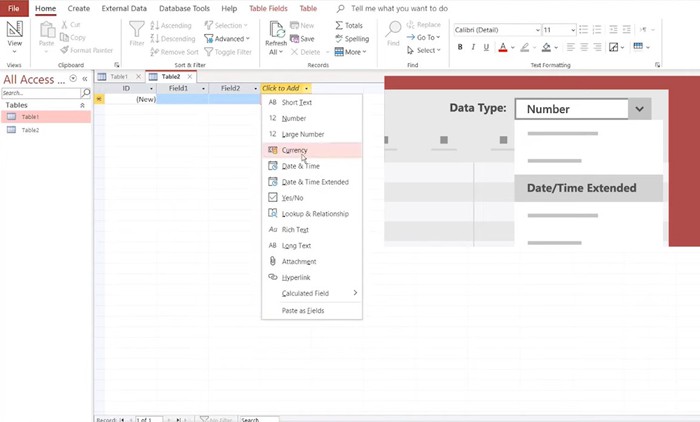Viewport: 700px width, 422px height.
Task: Choose Yes/No field type
Action: (x=312, y=198)
